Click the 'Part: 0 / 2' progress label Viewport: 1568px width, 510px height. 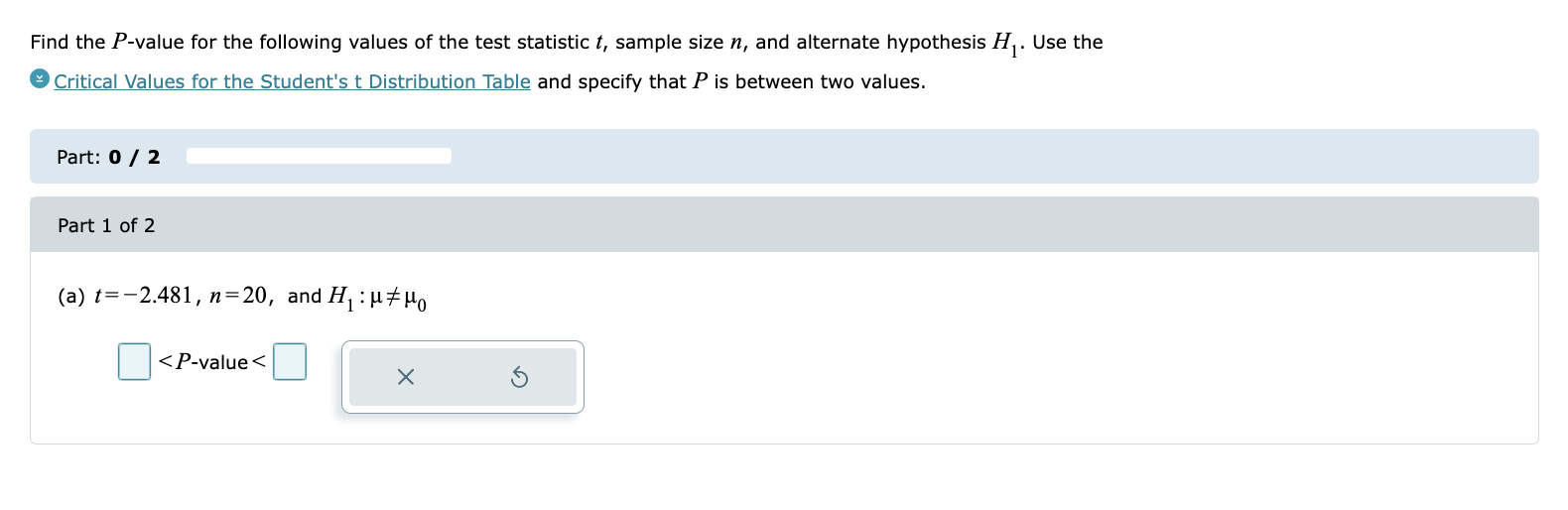point(108,157)
